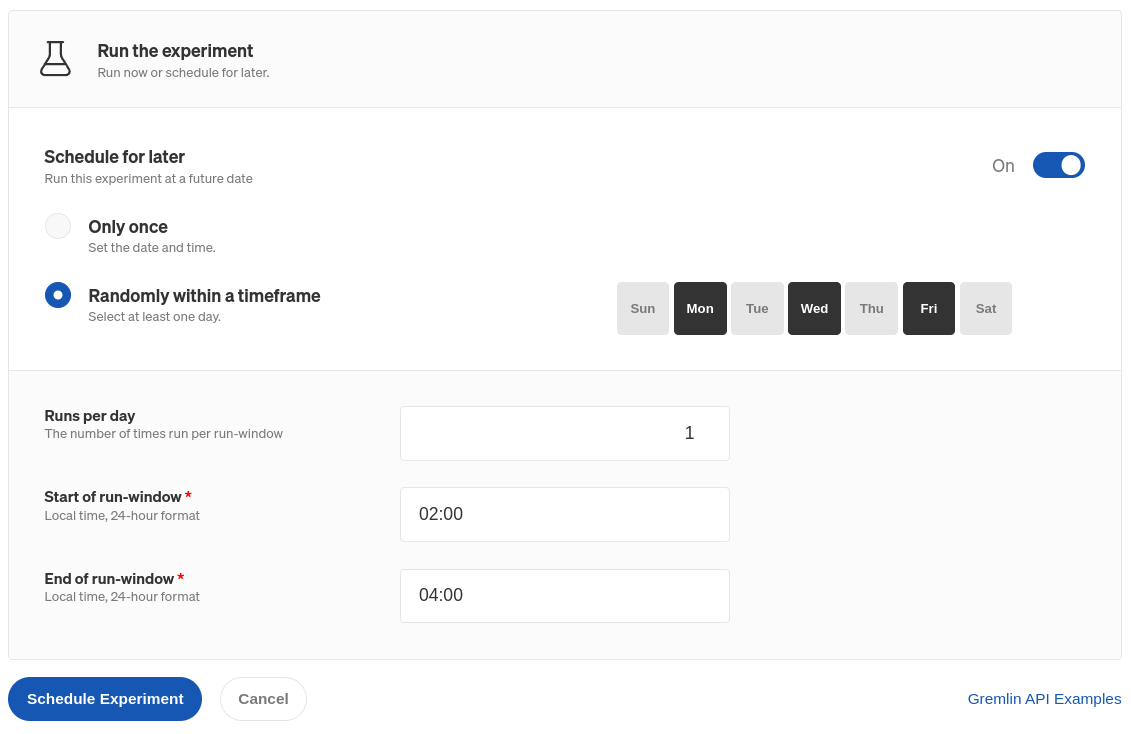Click the On status text
Image resolution: width=1131 pixels, height=734 pixels.
pyautogui.click(x=1003, y=166)
